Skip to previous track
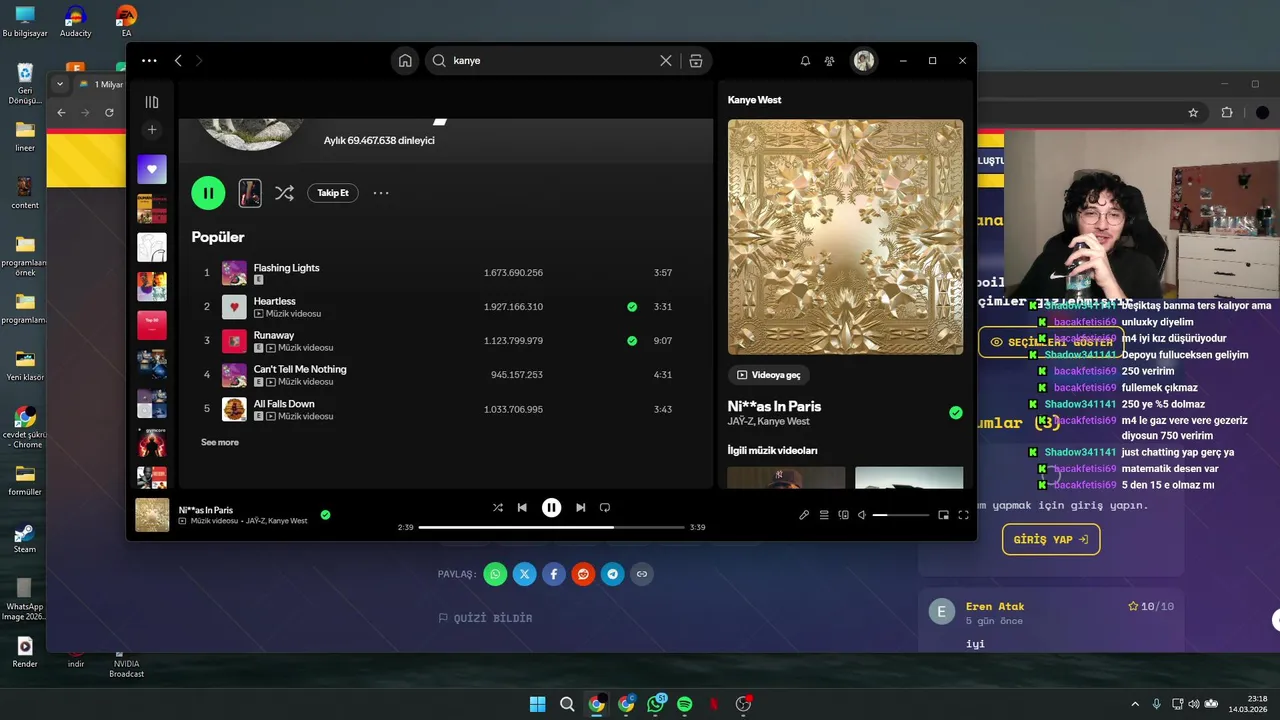Image resolution: width=1280 pixels, height=720 pixels. click(522, 508)
